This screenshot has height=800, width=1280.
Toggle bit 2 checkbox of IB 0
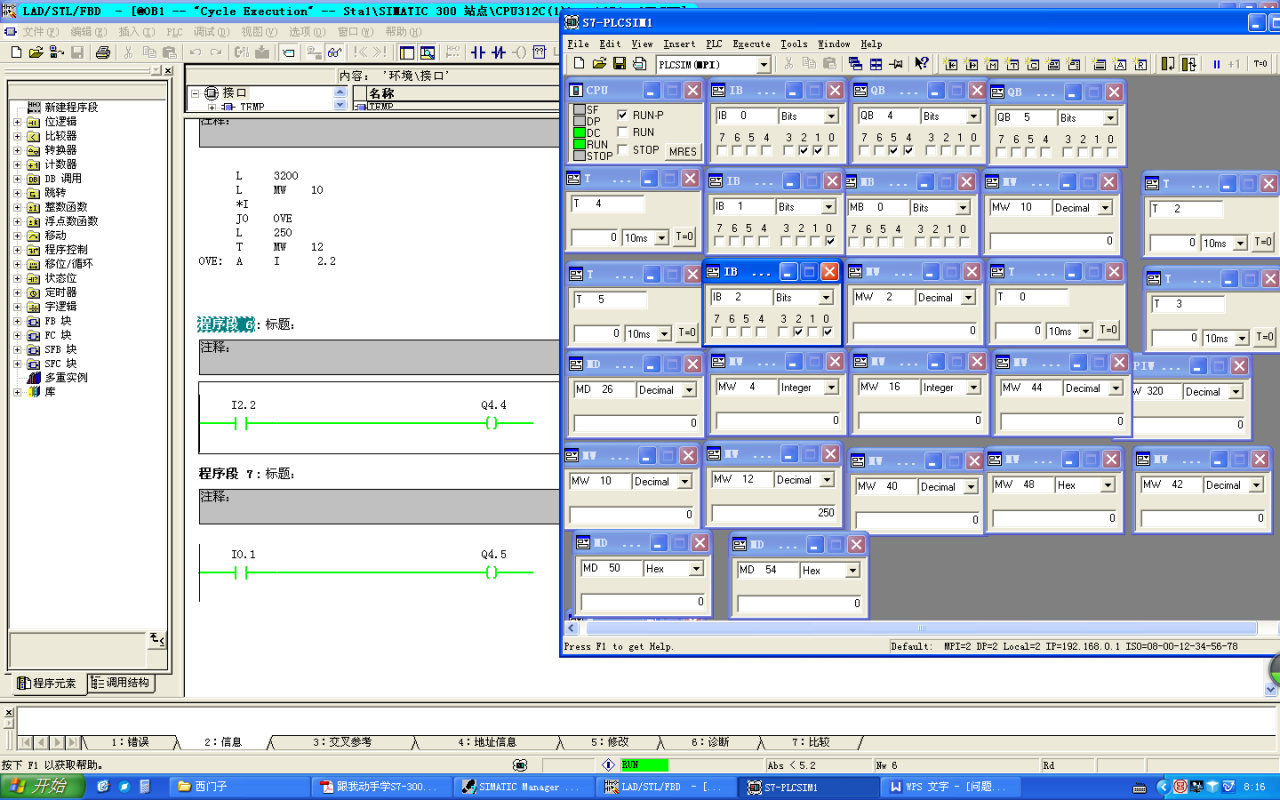pyautogui.click(x=803, y=151)
